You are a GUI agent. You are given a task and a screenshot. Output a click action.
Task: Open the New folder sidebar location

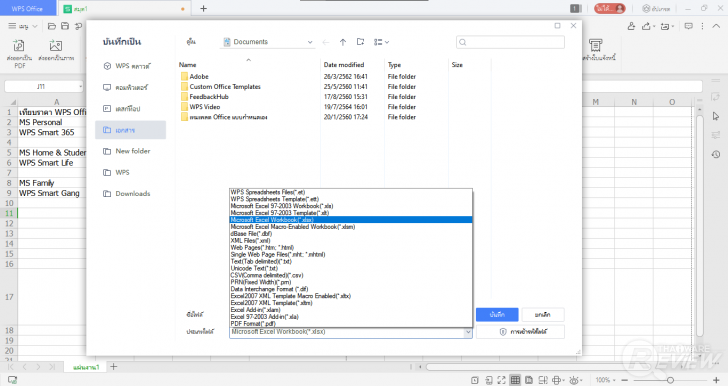click(127, 151)
